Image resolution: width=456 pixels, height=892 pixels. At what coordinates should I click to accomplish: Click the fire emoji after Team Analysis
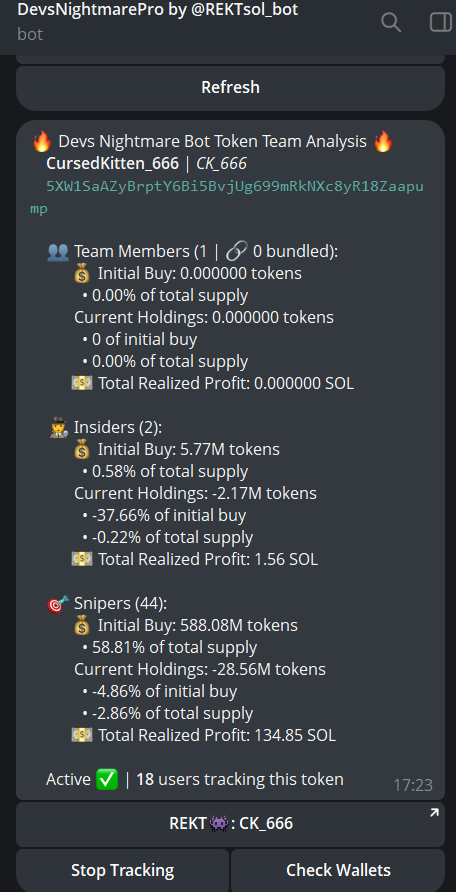point(383,142)
